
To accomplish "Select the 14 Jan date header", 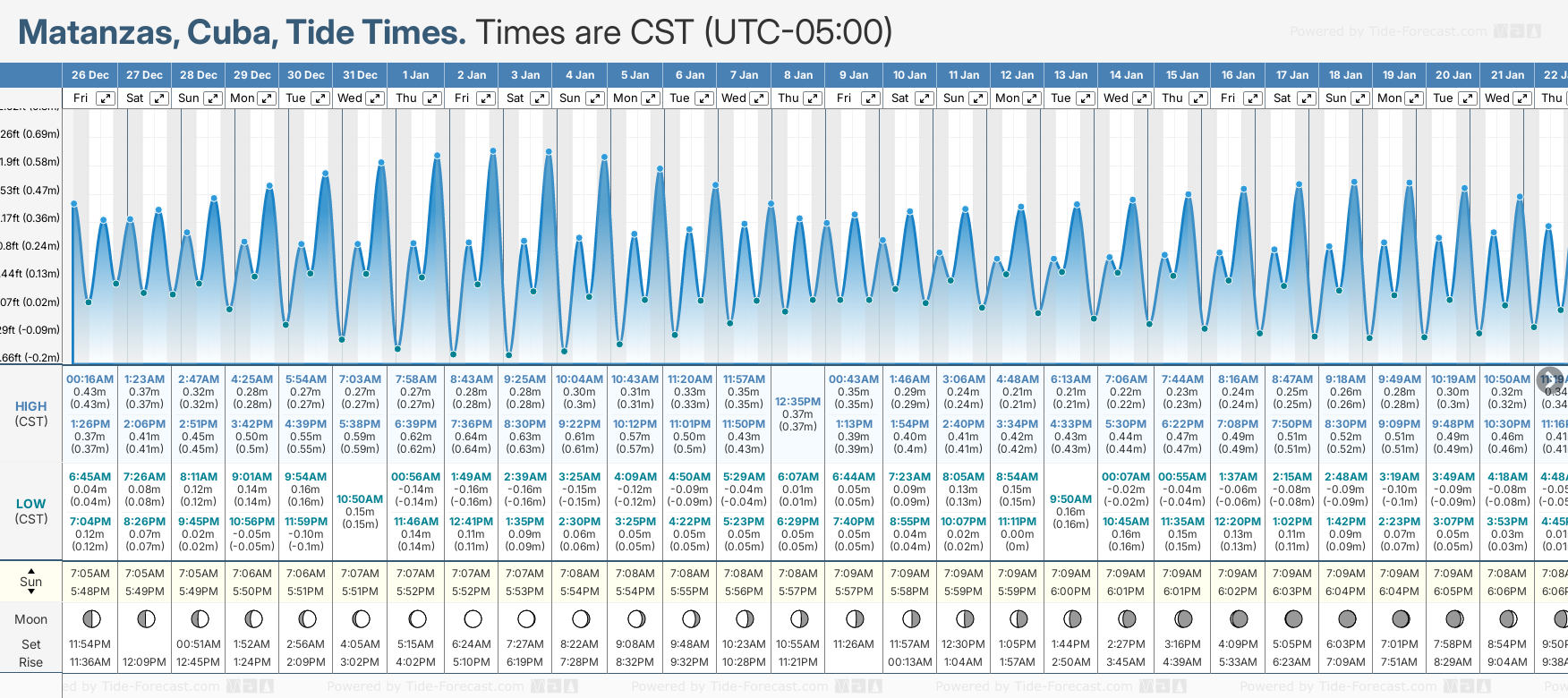I will click(x=1126, y=75).
